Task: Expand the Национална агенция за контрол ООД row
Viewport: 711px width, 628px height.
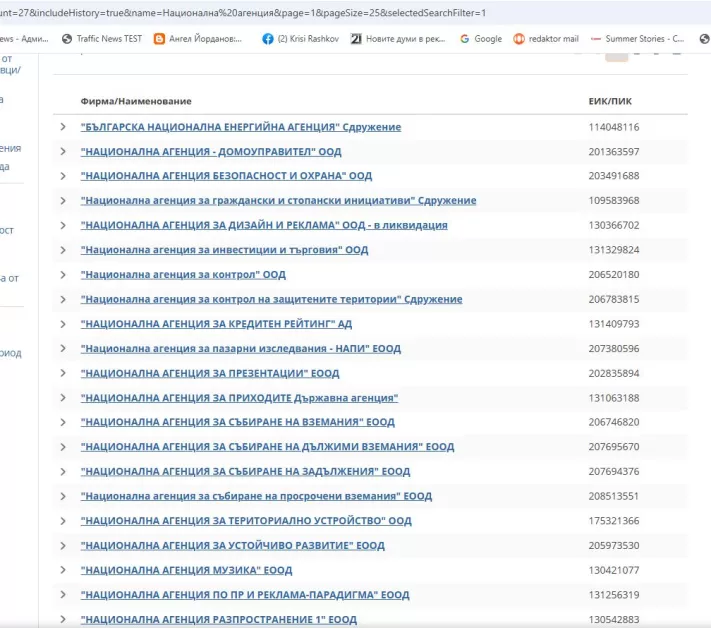Action: (x=63, y=274)
